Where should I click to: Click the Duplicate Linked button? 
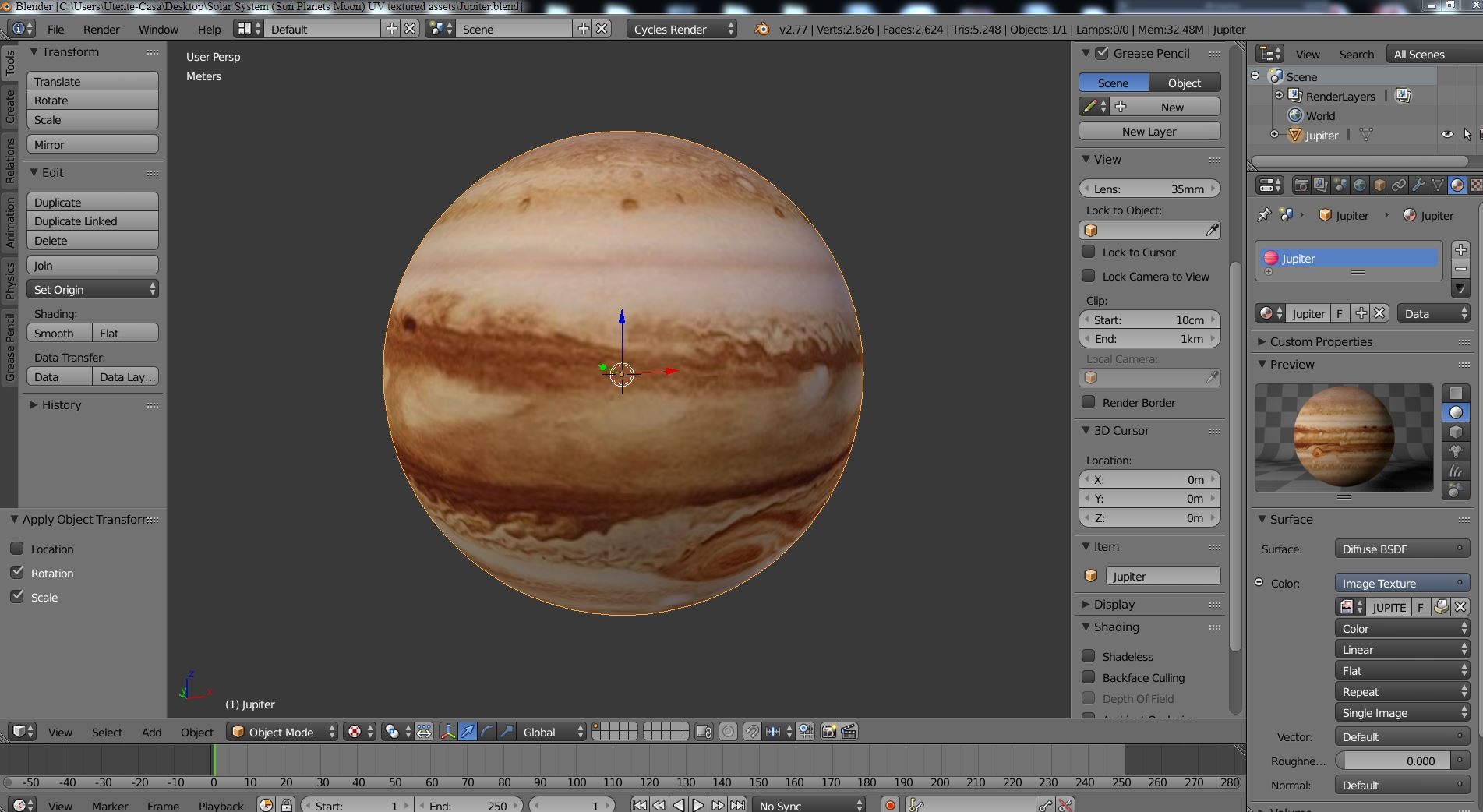tap(92, 221)
